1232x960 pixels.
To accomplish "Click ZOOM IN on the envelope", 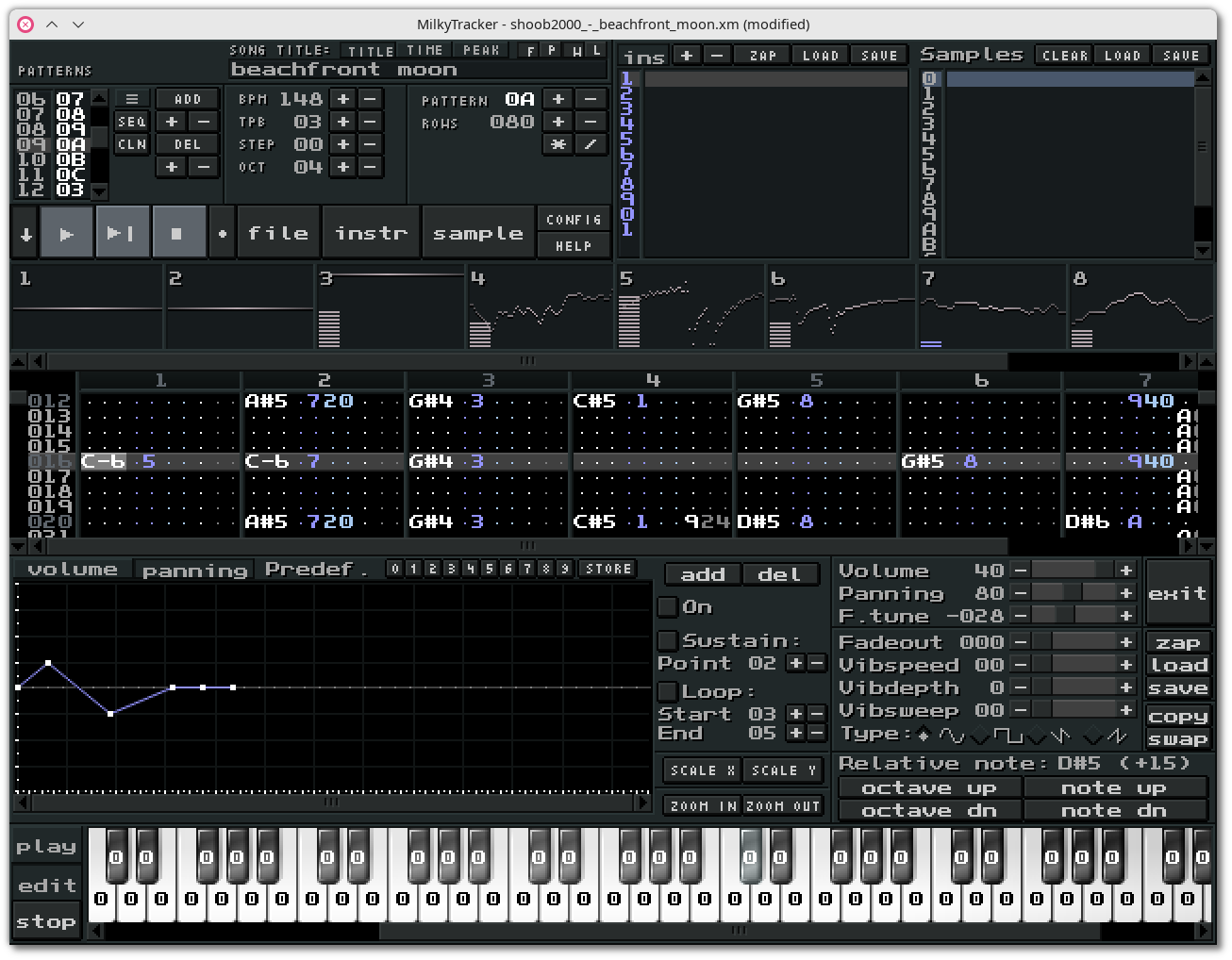I will pos(703,806).
